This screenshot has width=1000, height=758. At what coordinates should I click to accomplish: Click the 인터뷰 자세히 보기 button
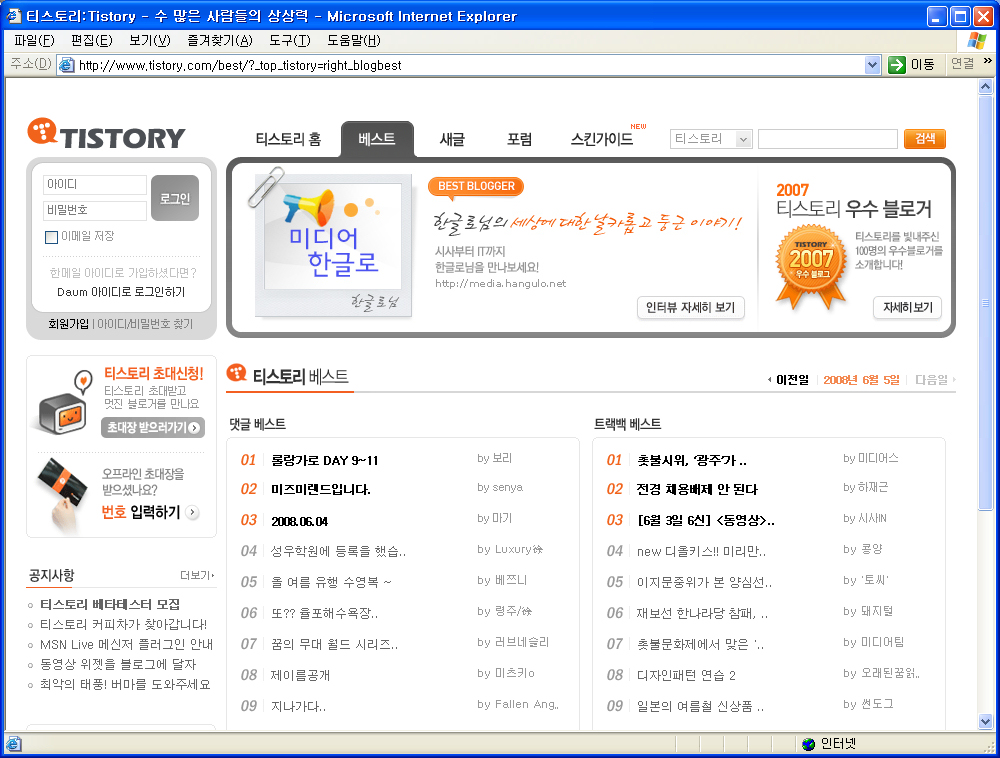coord(691,307)
